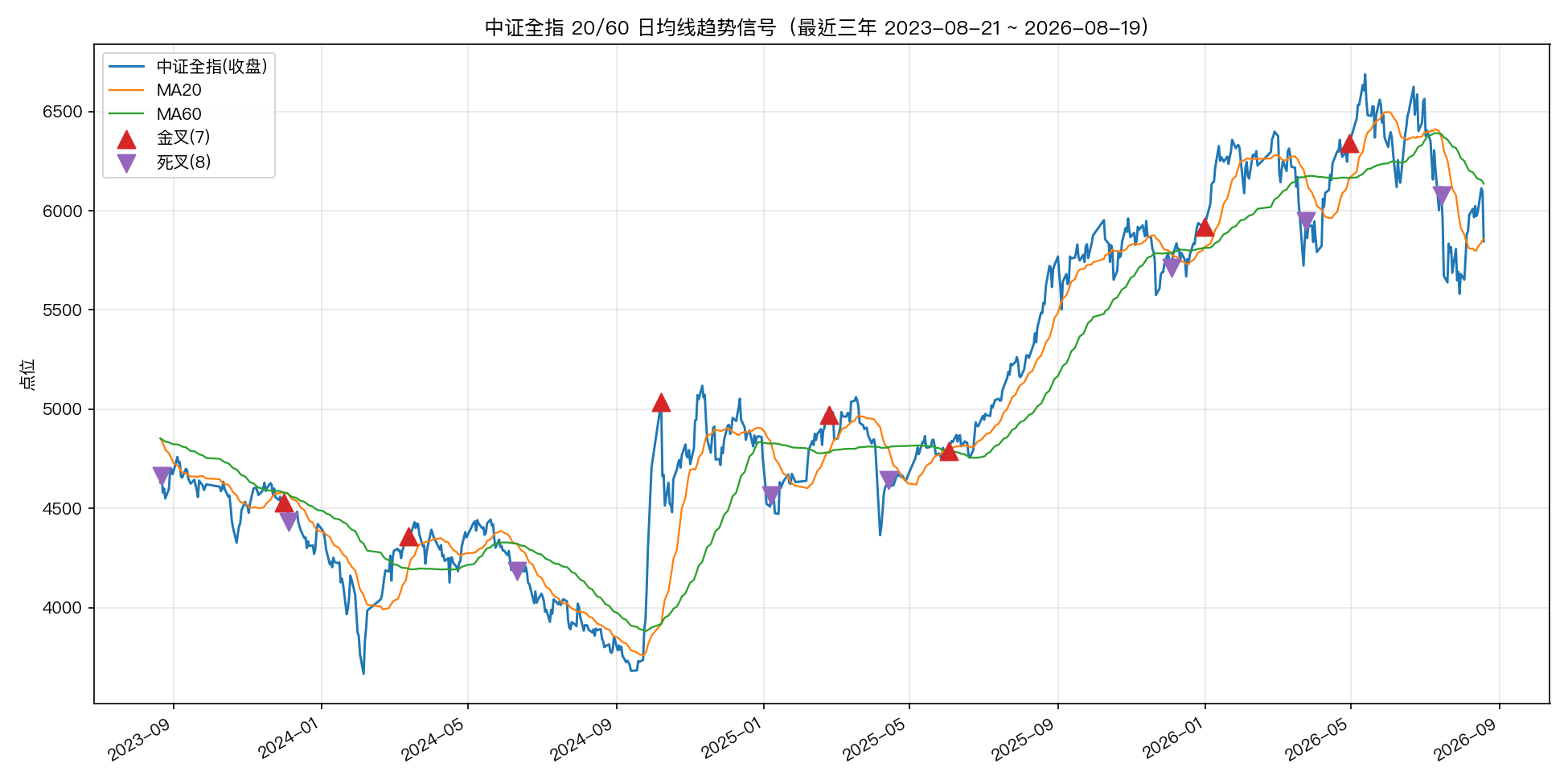Screen dimensions: 1568x784
Task: Click the 4500 y-axis tick label
Action: (x=63, y=508)
